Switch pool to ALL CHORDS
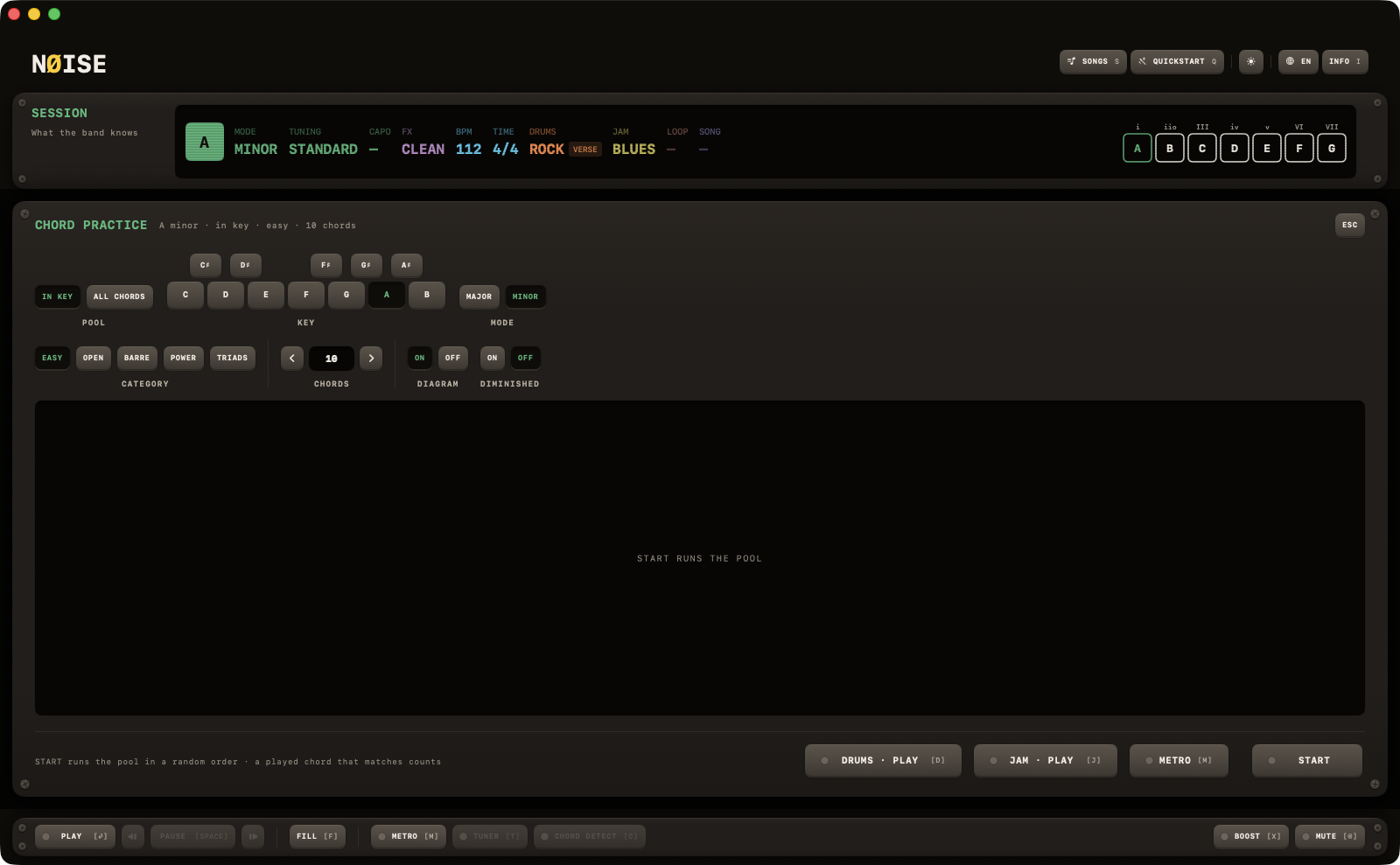1400x865 pixels. [x=119, y=296]
